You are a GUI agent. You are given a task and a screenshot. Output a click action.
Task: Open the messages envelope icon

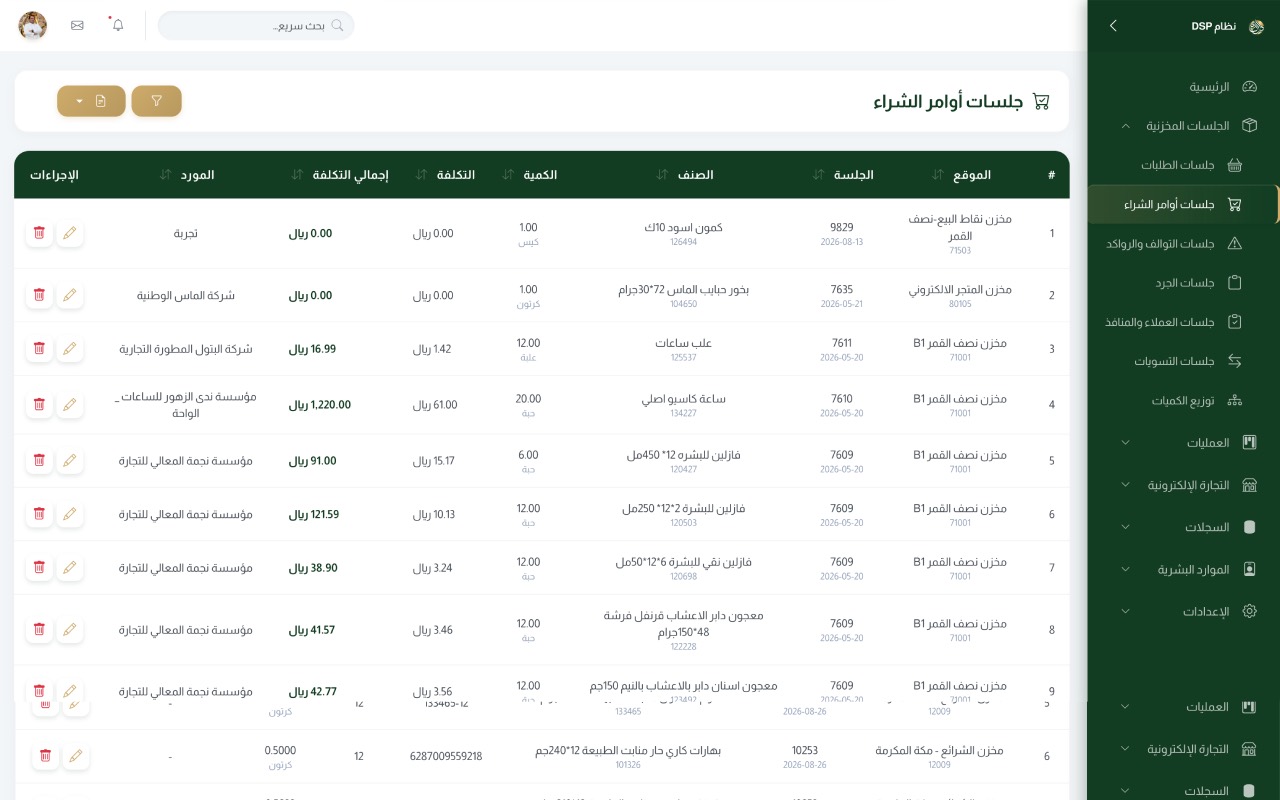pos(77,25)
